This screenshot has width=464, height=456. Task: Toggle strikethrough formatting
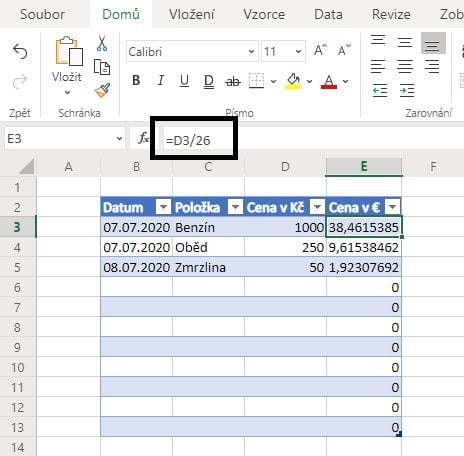click(x=233, y=81)
